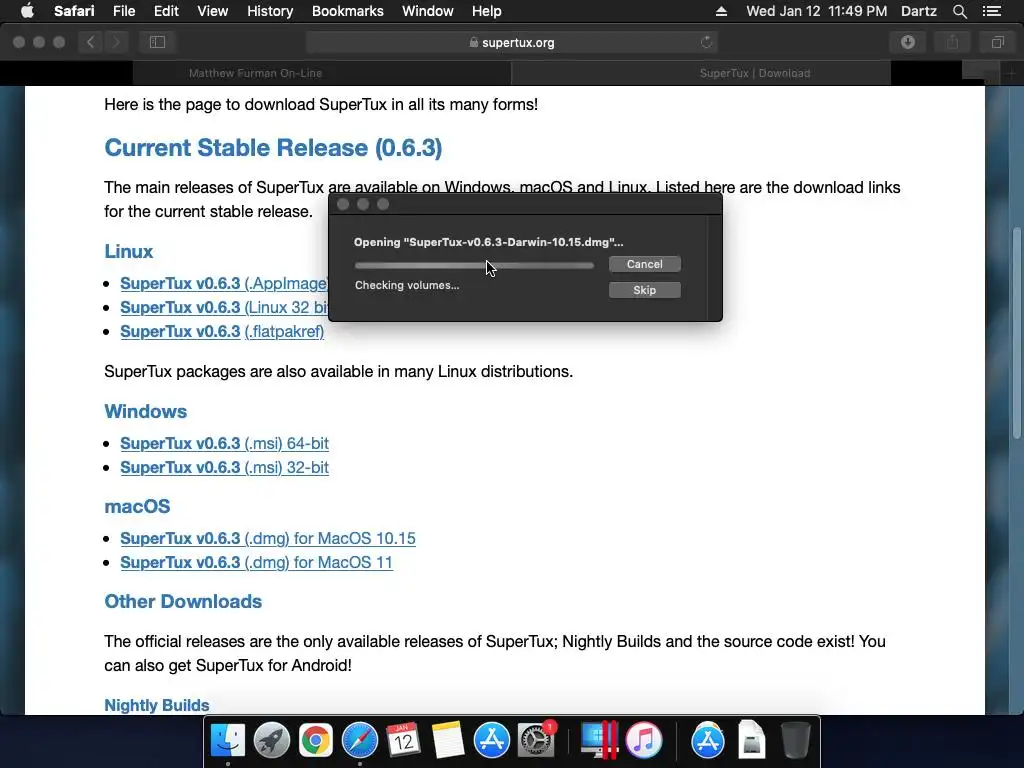
Task: Download SuperTux v0.6.3 (.msi) 32-bit
Action: click(x=224, y=468)
